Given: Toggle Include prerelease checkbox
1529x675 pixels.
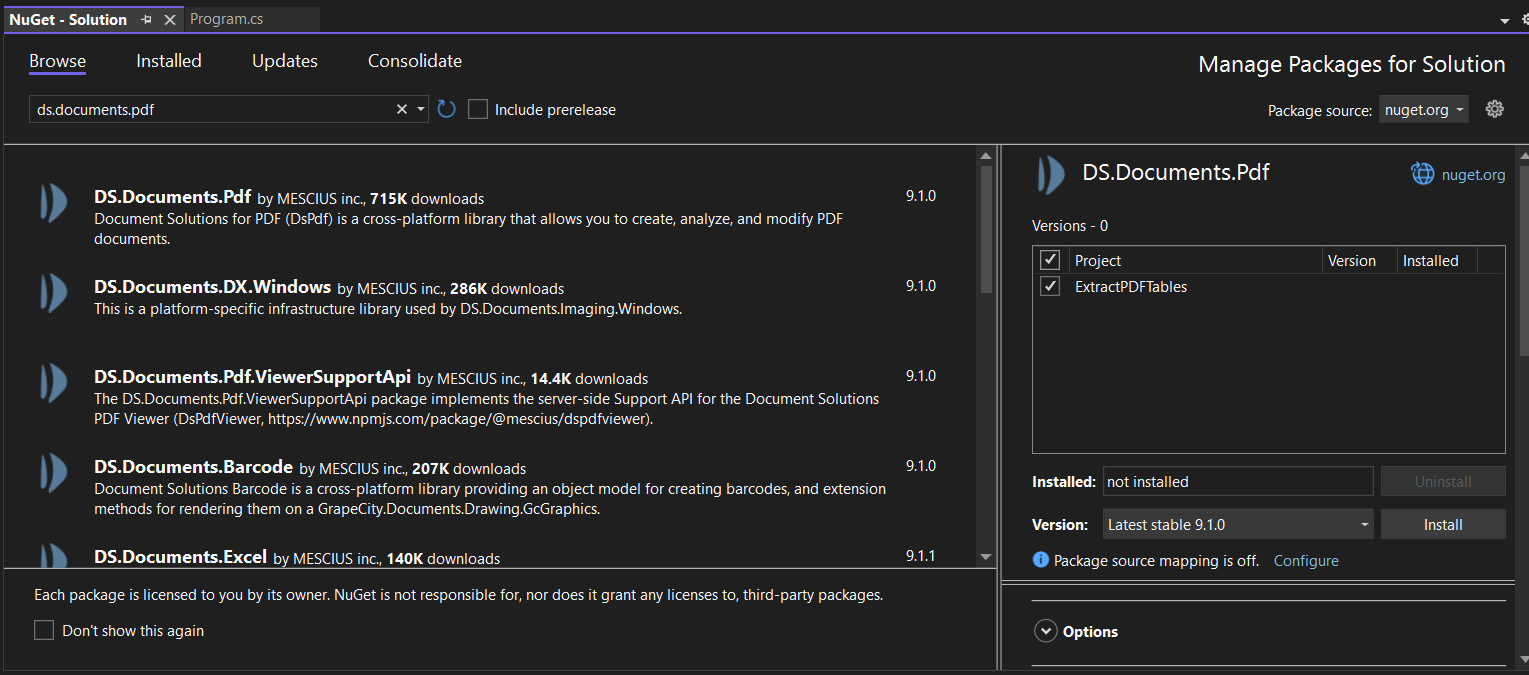Looking at the screenshot, I should click(x=478, y=109).
